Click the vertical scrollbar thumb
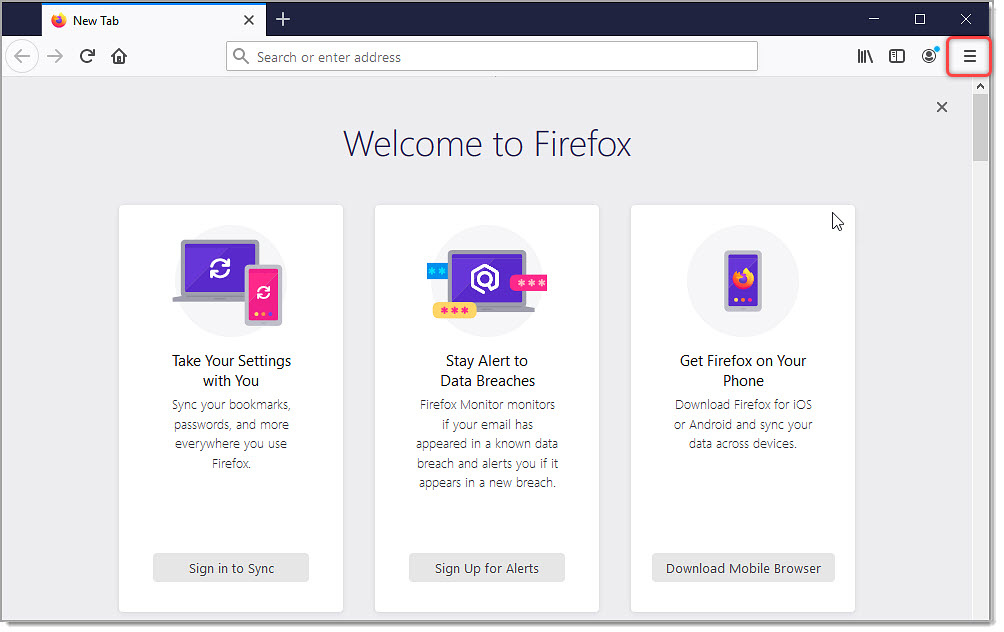The width and height of the screenshot is (1004, 632). (x=980, y=127)
